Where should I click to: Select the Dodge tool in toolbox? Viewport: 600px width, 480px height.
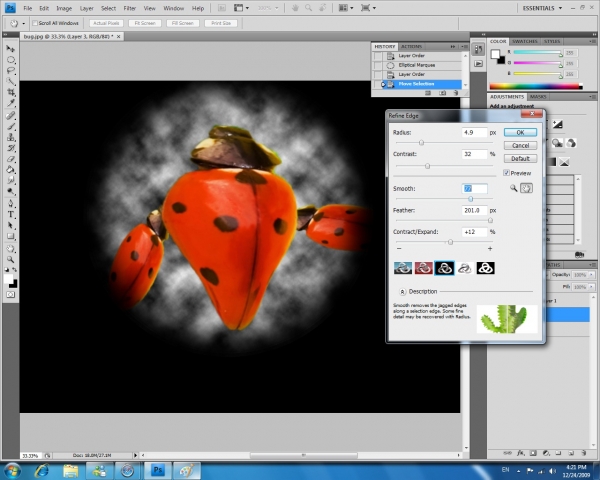coord(11,191)
